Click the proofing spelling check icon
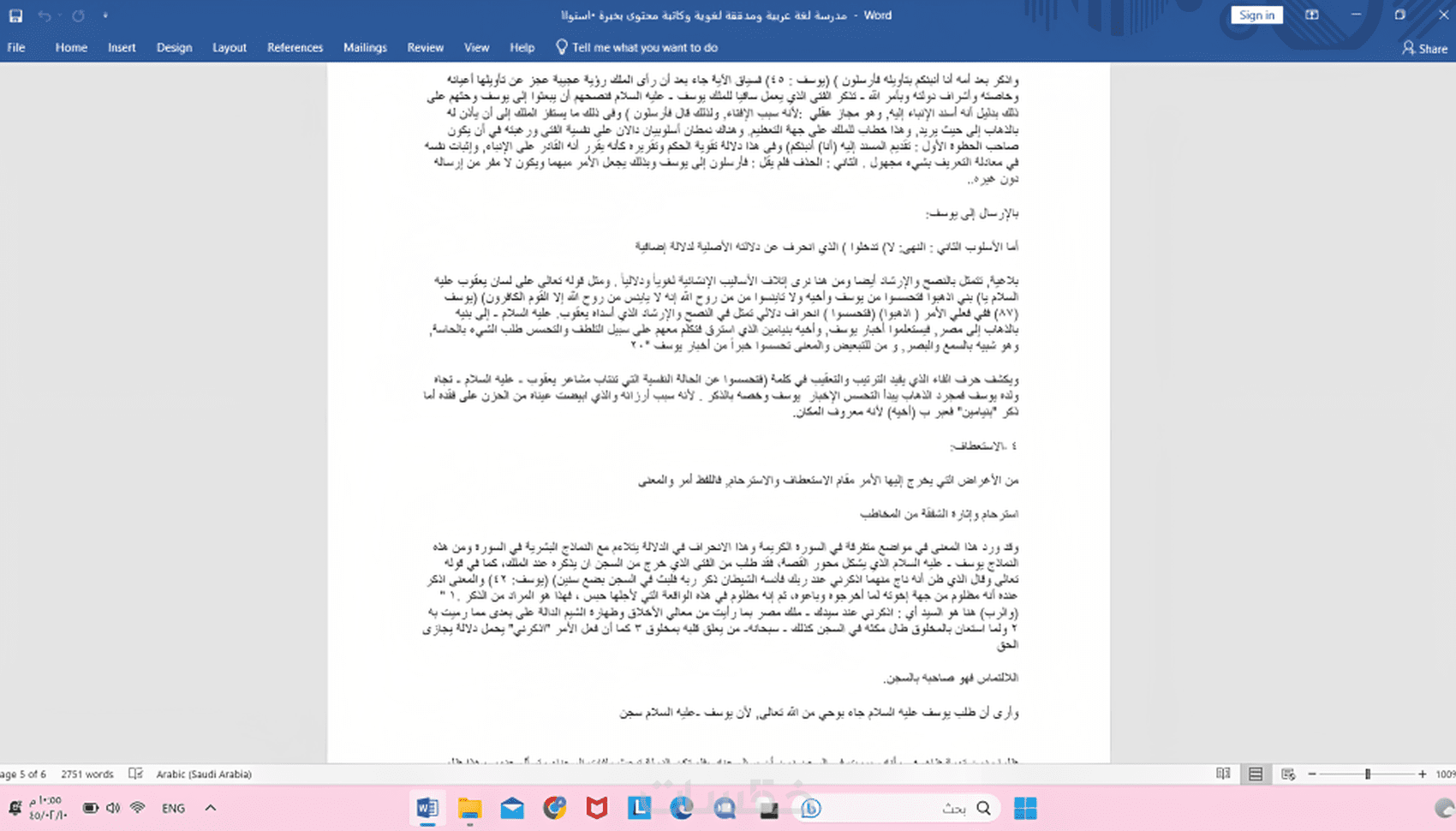Image resolution: width=1456 pixels, height=831 pixels. (135, 774)
